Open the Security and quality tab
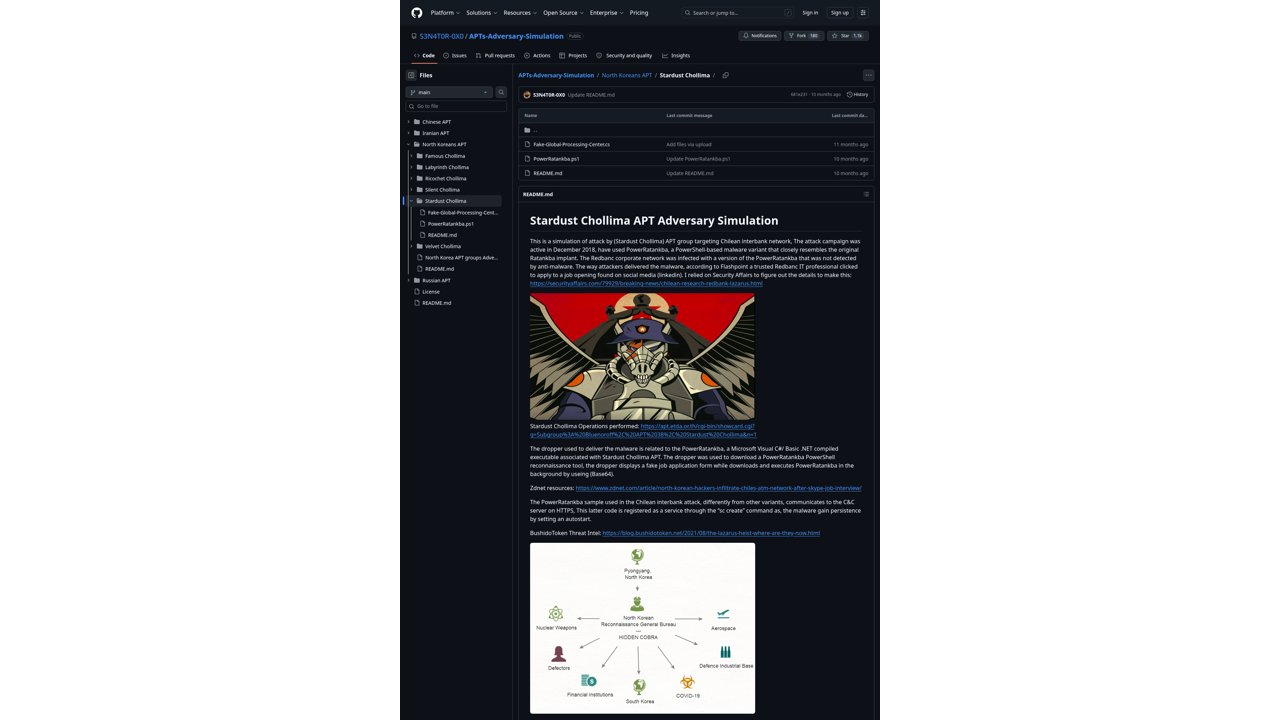1280x720 pixels. coord(624,56)
